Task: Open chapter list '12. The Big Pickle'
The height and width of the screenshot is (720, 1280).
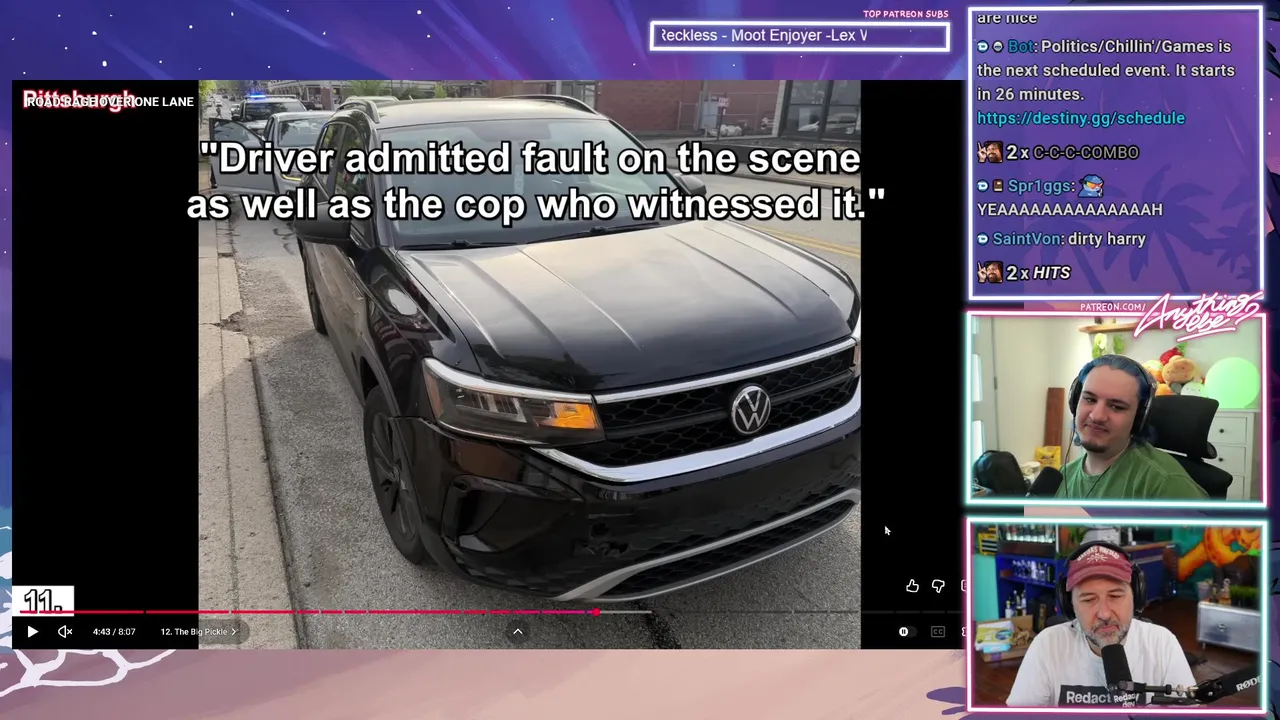Action: tap(198, 632)
